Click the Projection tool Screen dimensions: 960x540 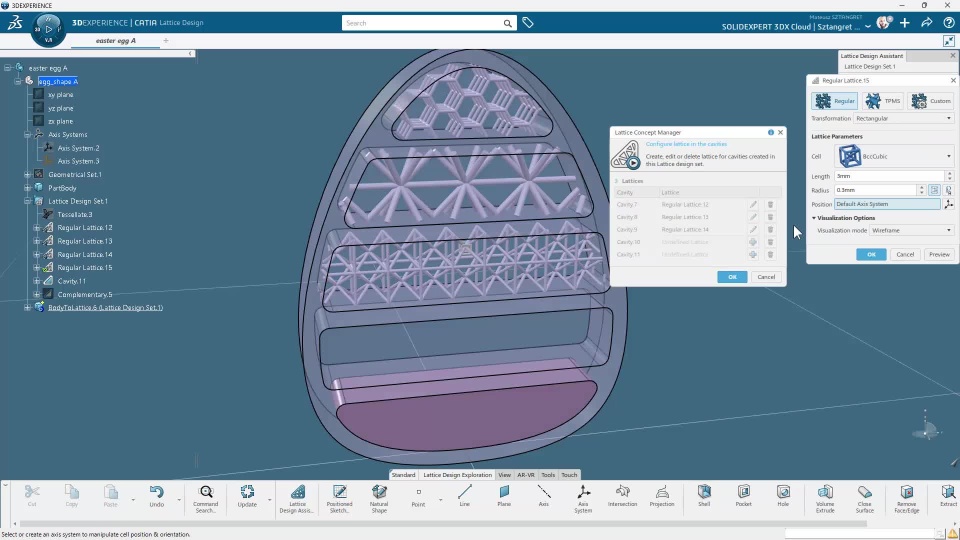pyautogui.click(x=662, y=496)
